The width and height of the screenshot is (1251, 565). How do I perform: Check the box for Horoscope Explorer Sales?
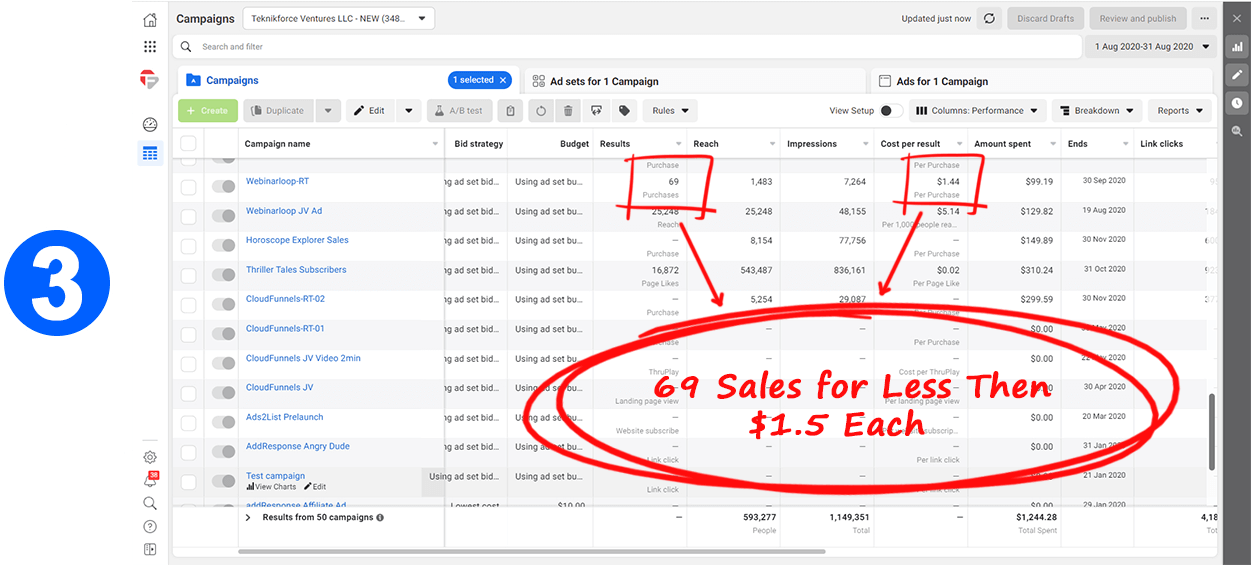188,245
